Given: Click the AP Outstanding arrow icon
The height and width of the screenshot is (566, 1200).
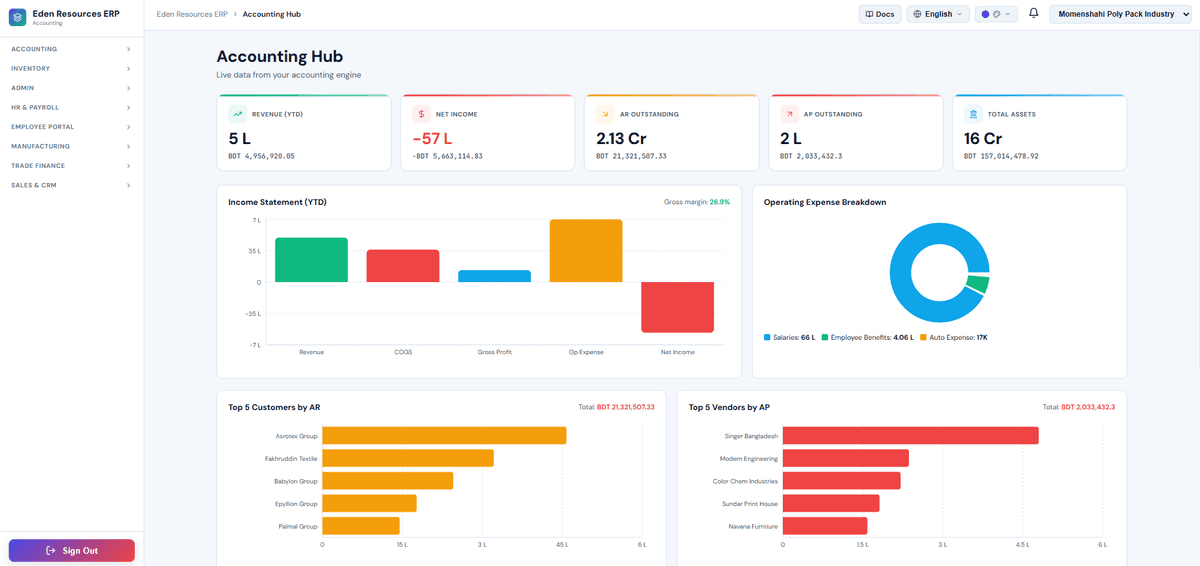Looking at the screenshot, I should click(789, 114).
